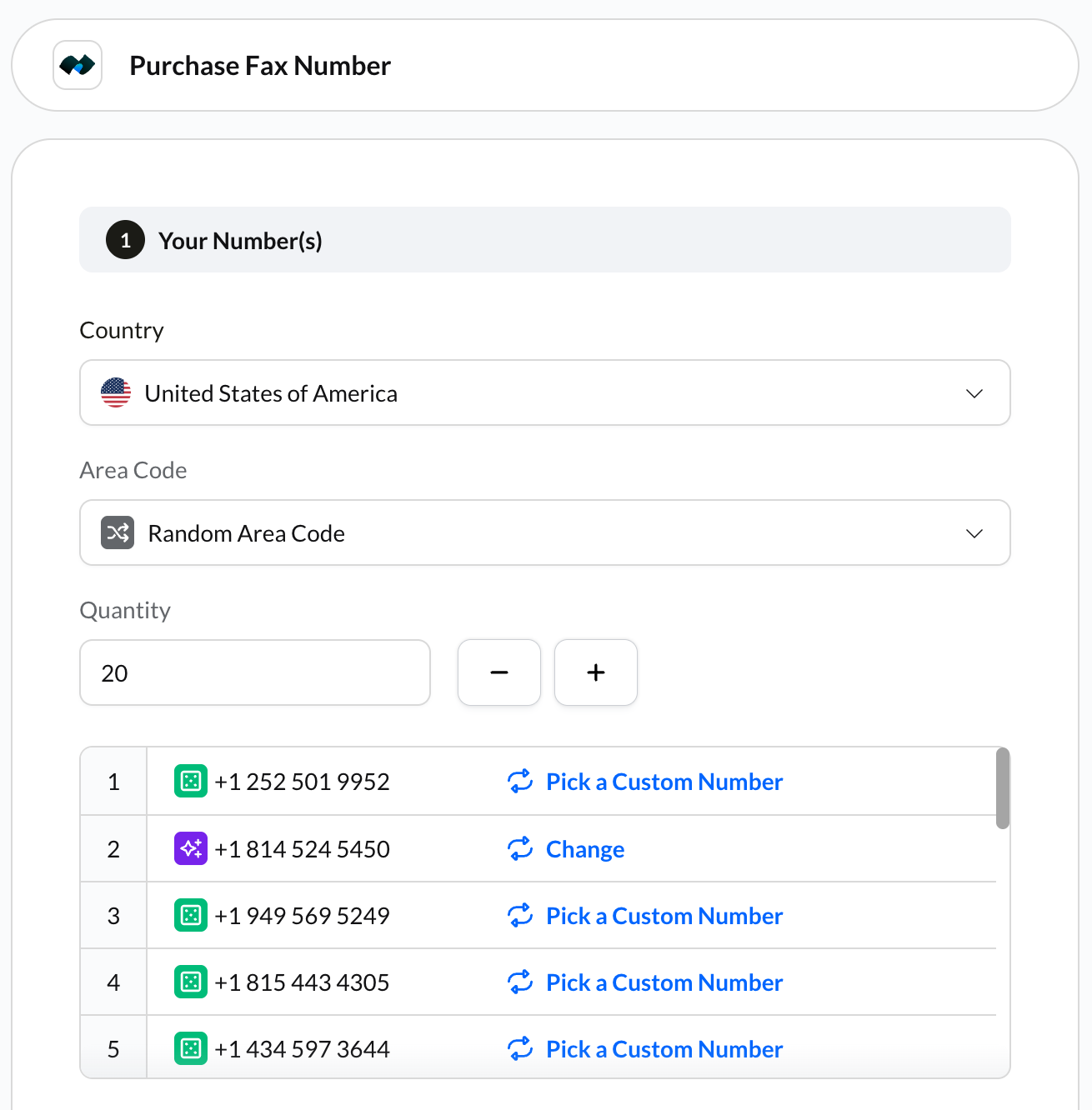Viewport: 1092px width, 1110px height.
Task: Click the dice icon beside +1 252 501 9952
Action: (x=190, y=781)
